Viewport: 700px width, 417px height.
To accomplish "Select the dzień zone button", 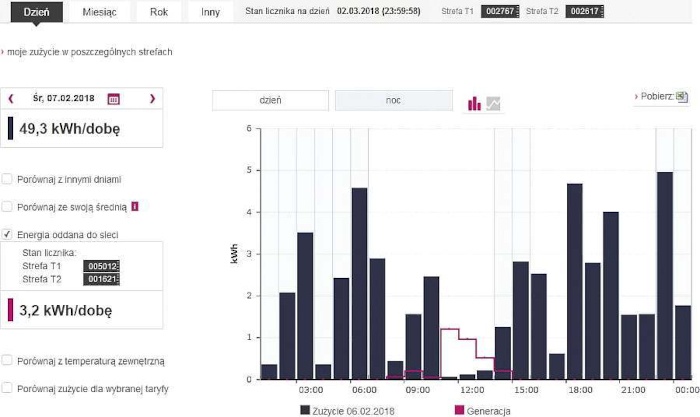I will (271, 100).
